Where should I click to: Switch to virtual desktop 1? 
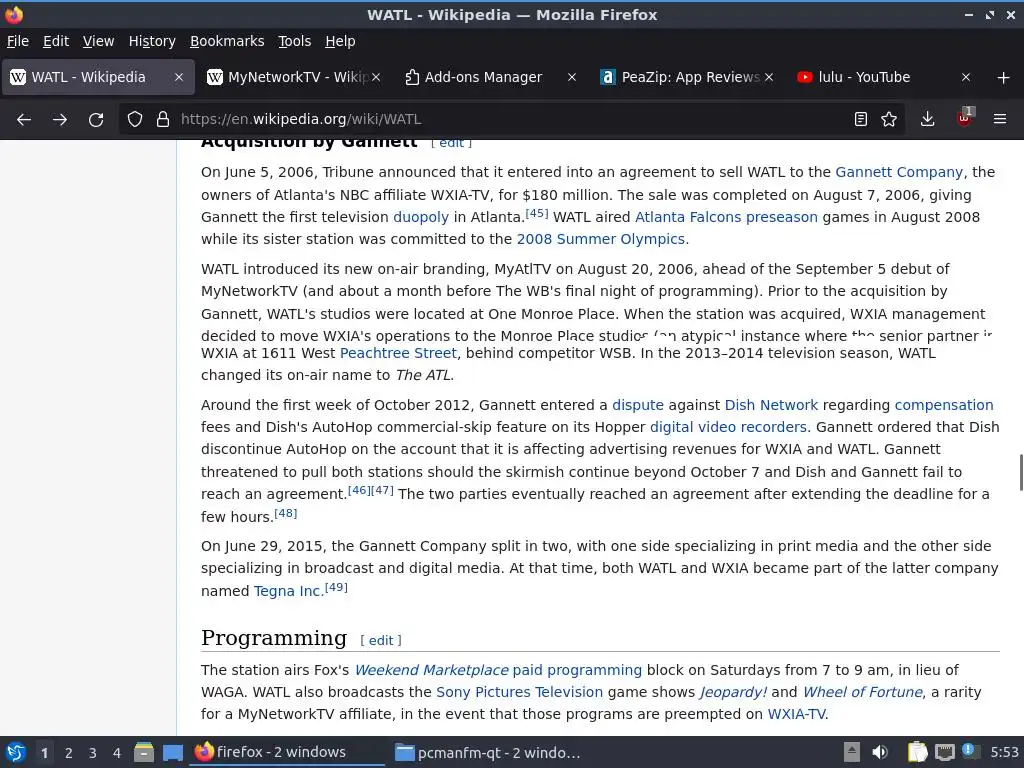[44, 753]
